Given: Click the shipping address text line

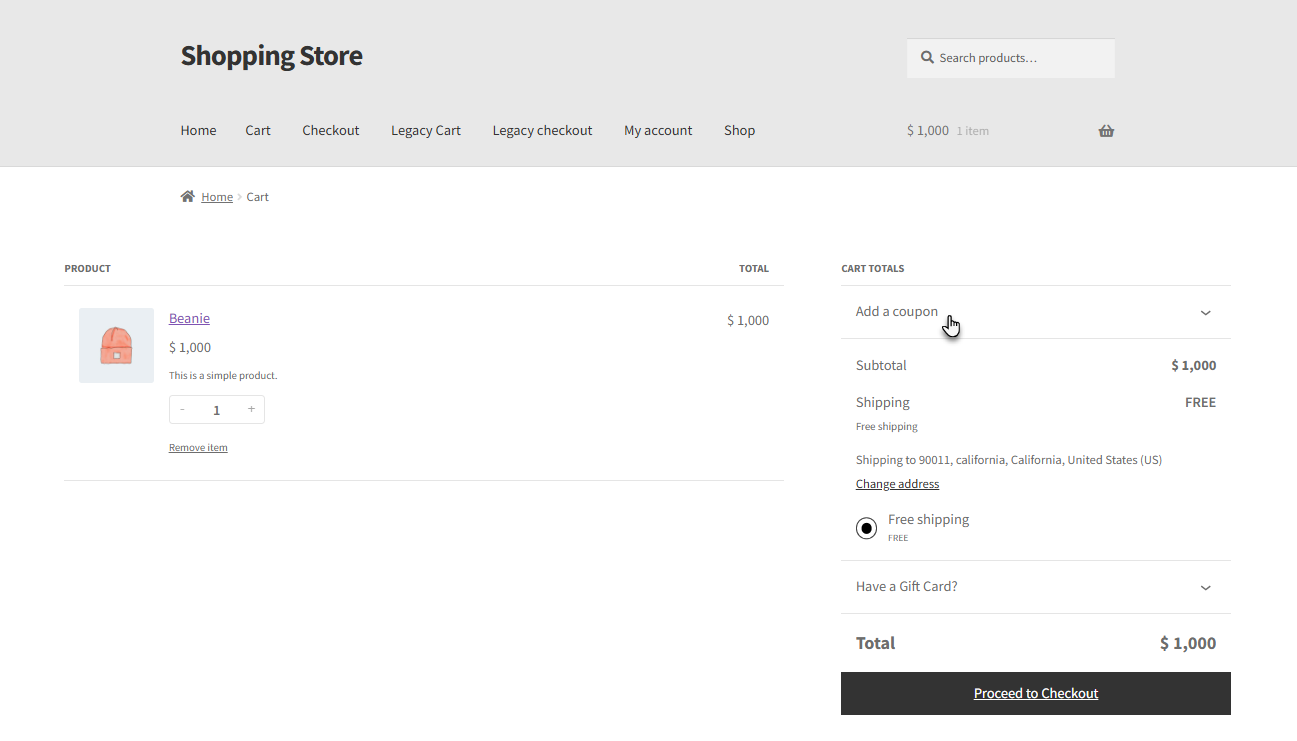Looking at the screenshot, I should (1009, 460).
